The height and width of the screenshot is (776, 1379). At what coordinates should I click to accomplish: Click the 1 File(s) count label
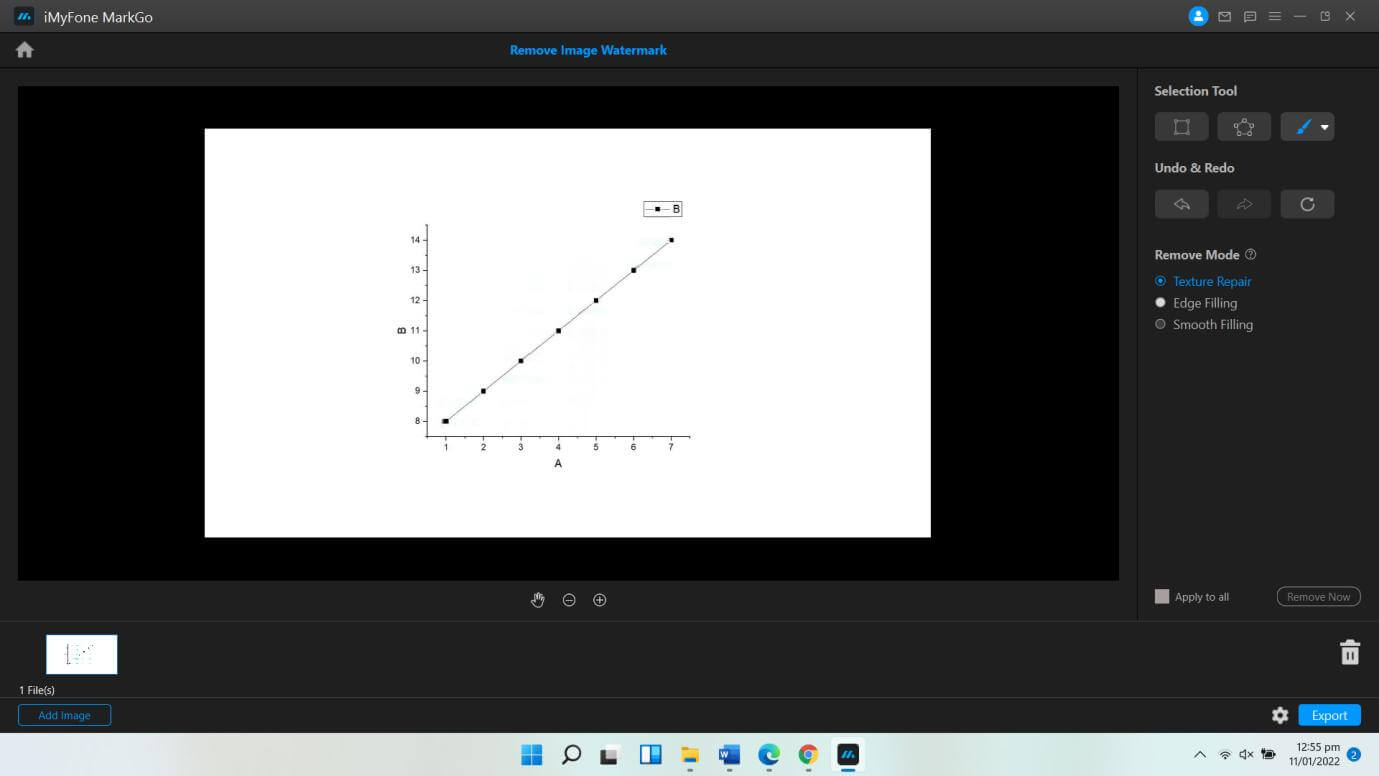[x=37, y=690]
